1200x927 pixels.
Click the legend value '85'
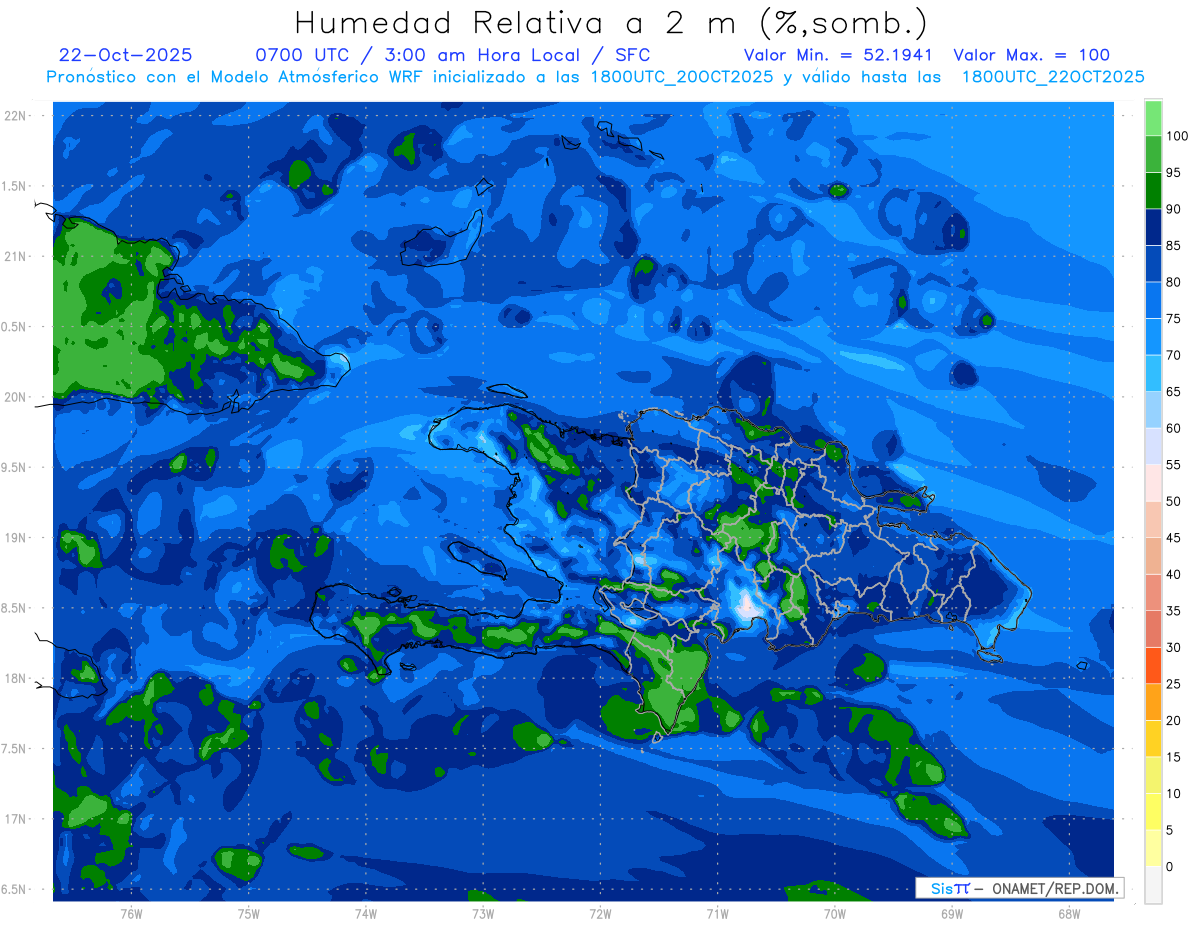(1173, 245)
